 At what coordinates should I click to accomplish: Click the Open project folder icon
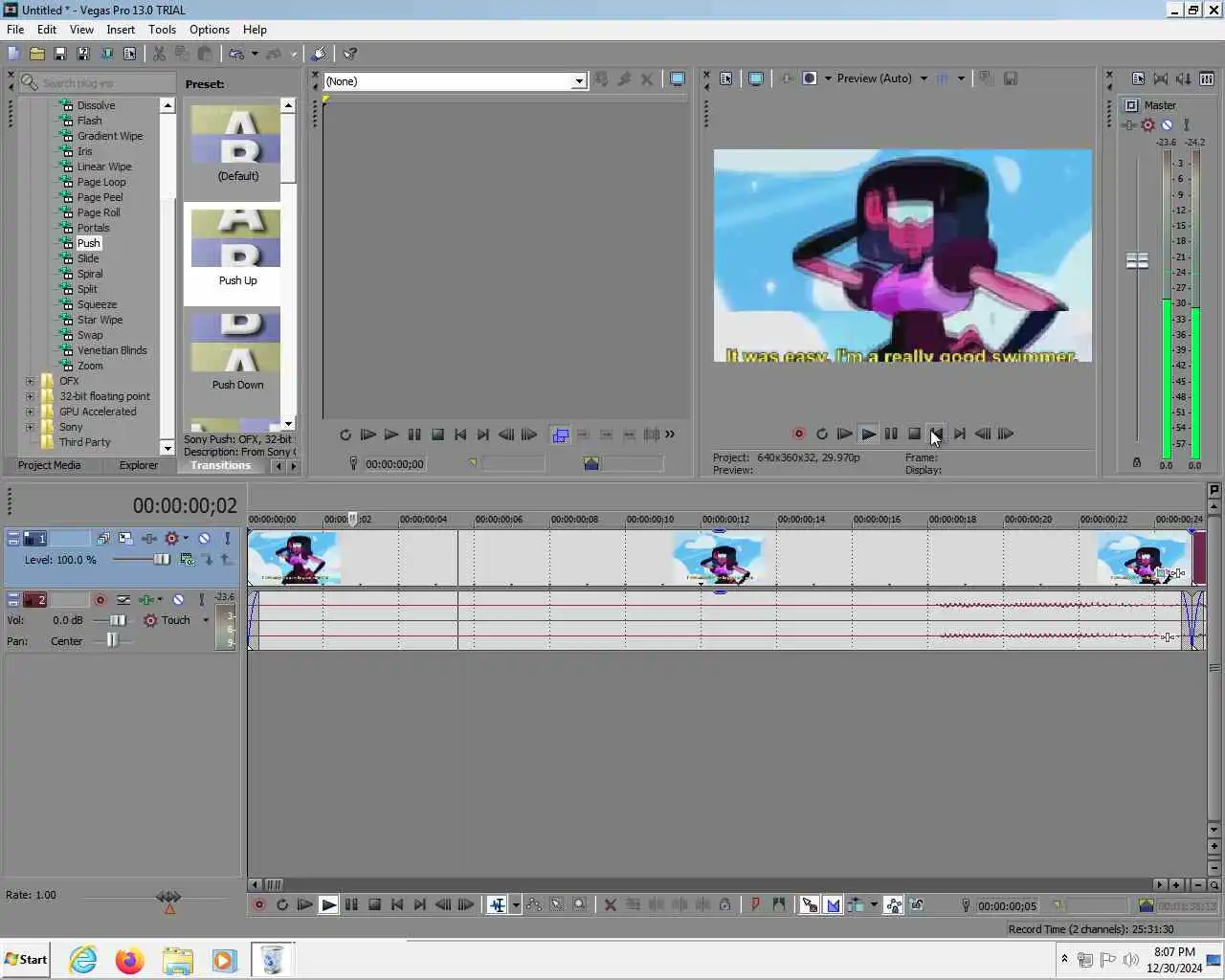[x=37, y=54]
